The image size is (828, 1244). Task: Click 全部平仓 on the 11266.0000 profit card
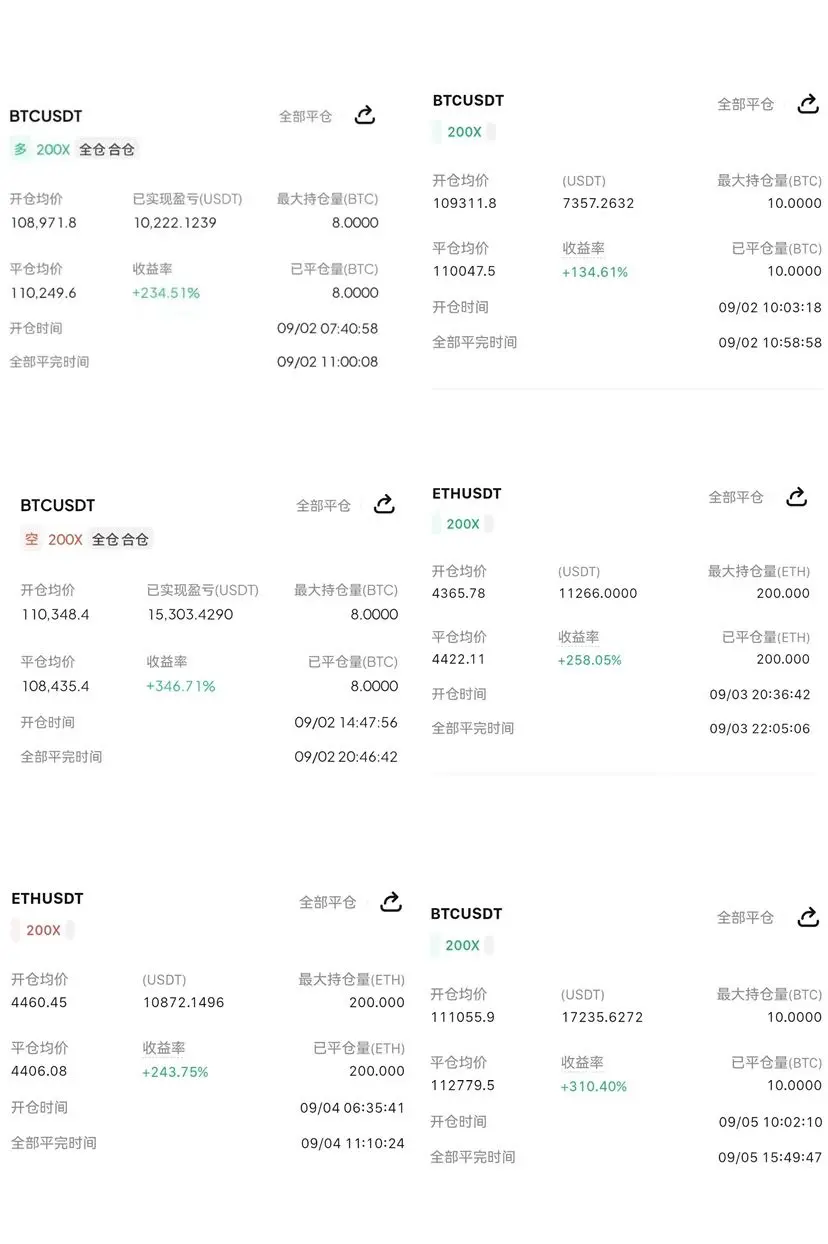[736, 497]
